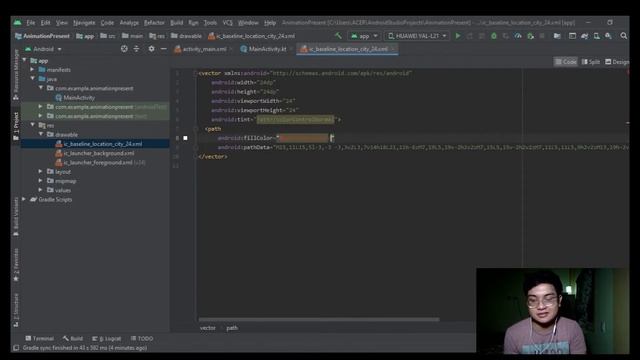The width and height of the screenshot is (640, 360).
Task: Open the Navigate menu
Action: (84, 22)
